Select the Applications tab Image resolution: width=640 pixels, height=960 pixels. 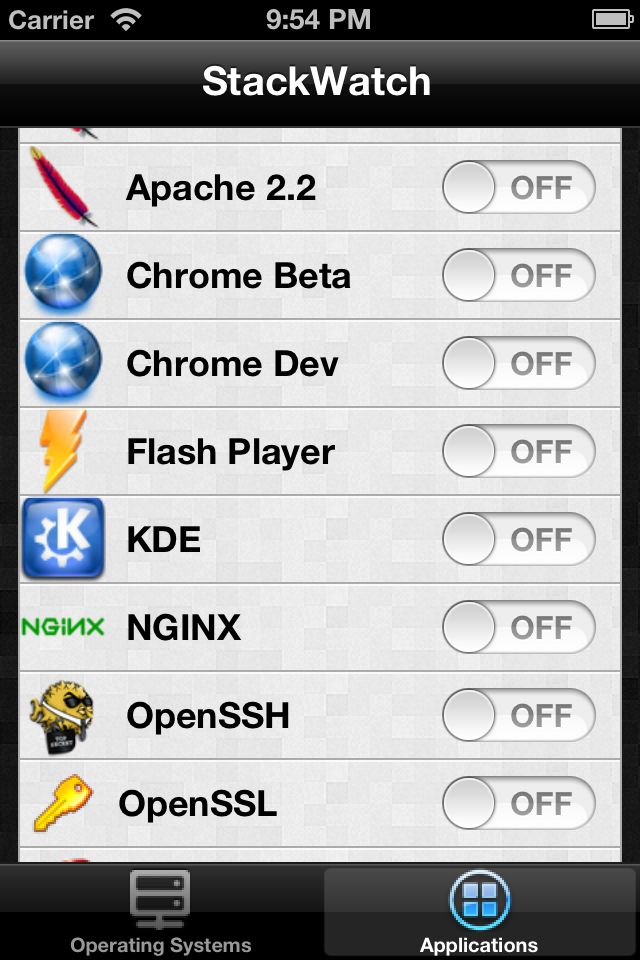(480, 912)
